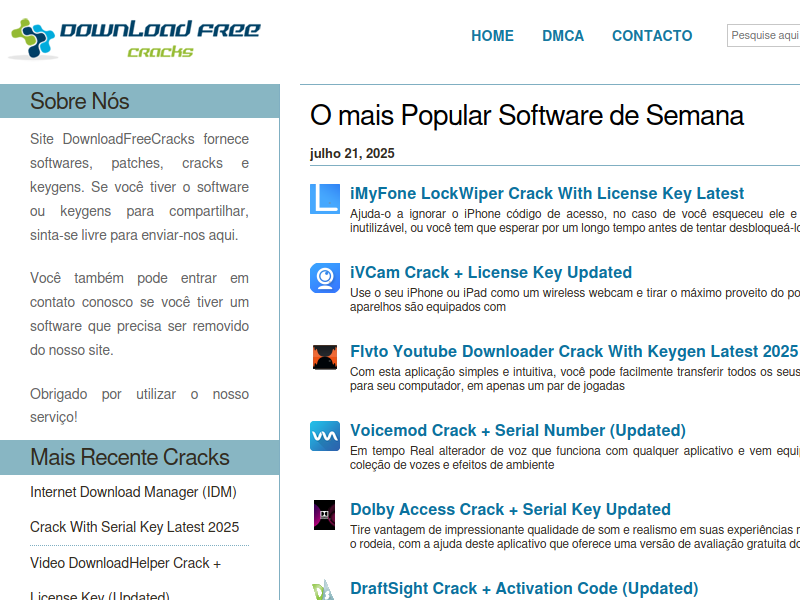This screenshot has width=800, height=600.
Task: Click the paragraph starting 'Você também pode entrar'
Action: (139, 314)
